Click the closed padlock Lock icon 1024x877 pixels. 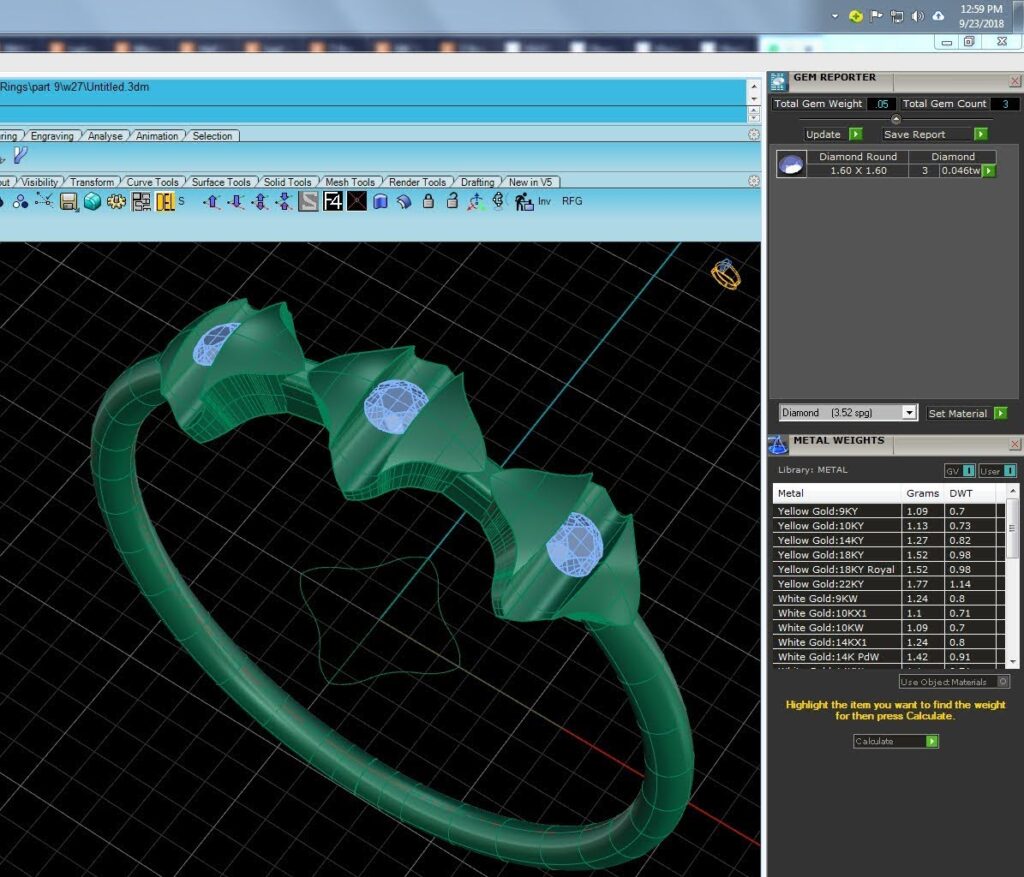click(428, 201)
